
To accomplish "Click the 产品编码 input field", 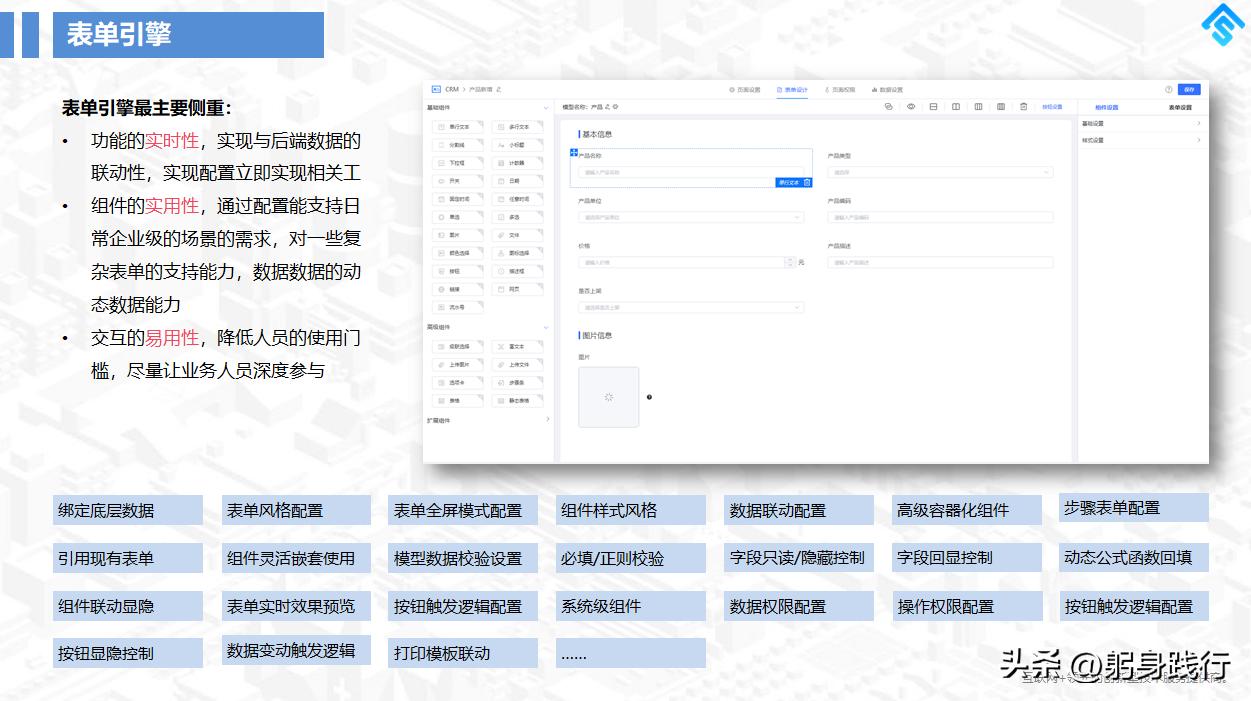I will click(940, 217).
